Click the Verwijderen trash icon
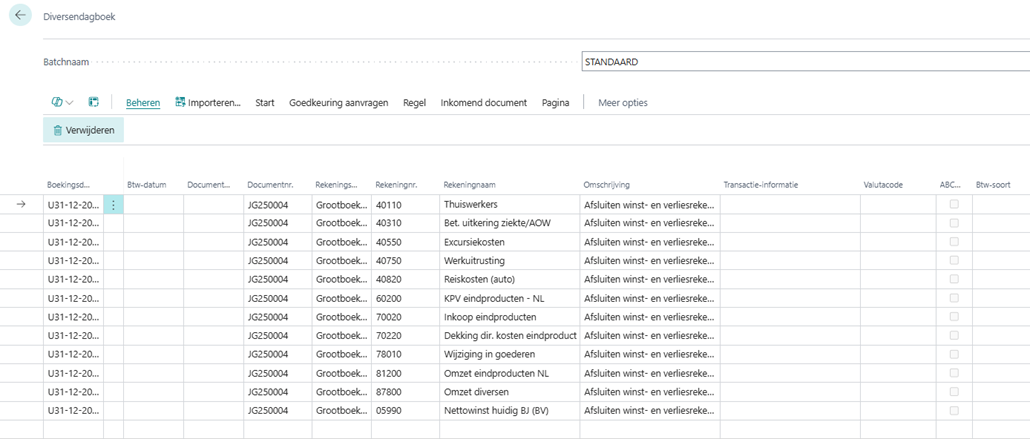The height and width of the screenshot is (439, 1030). [x=58, y=130]
